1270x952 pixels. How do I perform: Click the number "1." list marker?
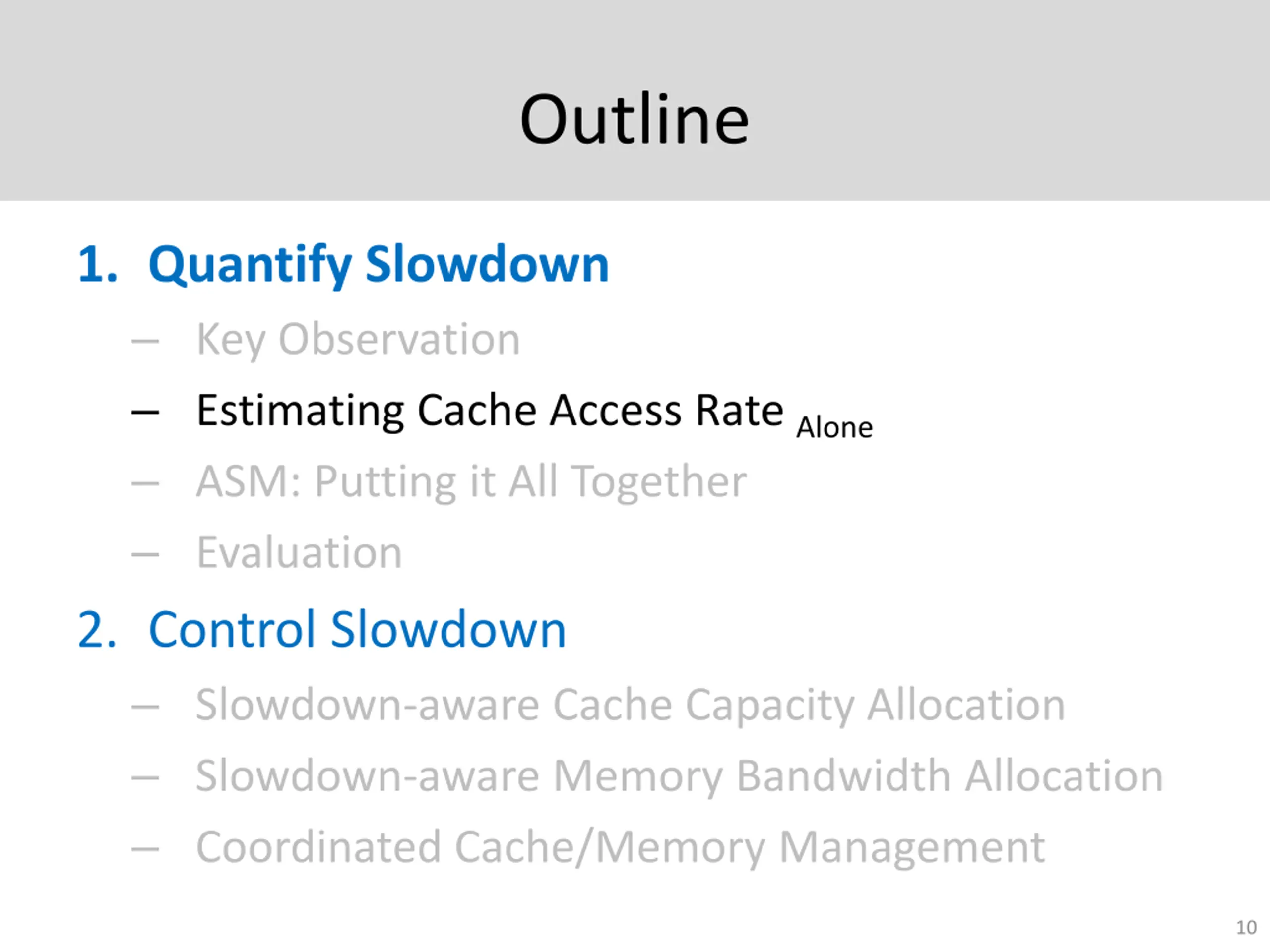point(98,265)
